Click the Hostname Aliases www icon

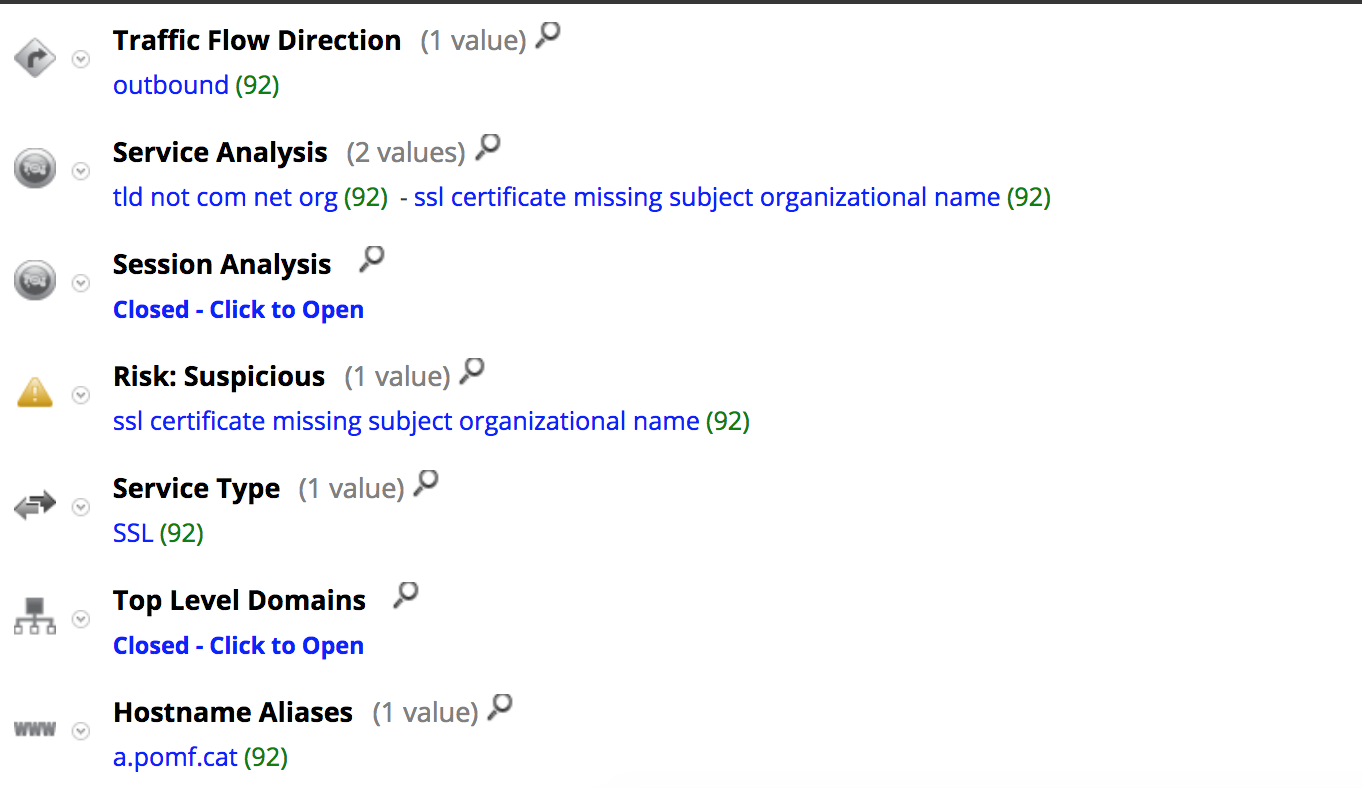(x=34, y=729)
